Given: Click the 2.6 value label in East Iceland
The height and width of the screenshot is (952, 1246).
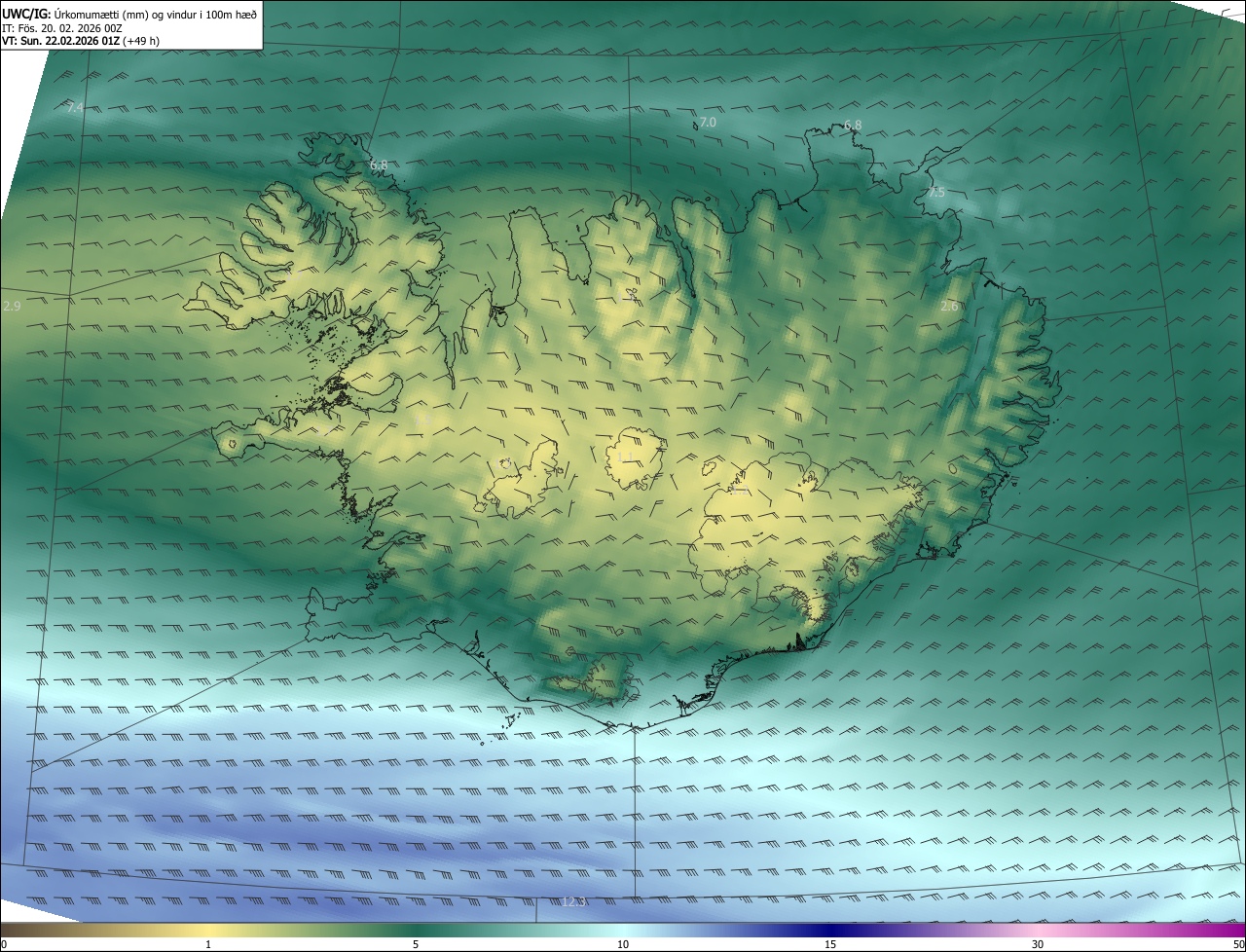Looking at the screenshot, I should point(949,306).
